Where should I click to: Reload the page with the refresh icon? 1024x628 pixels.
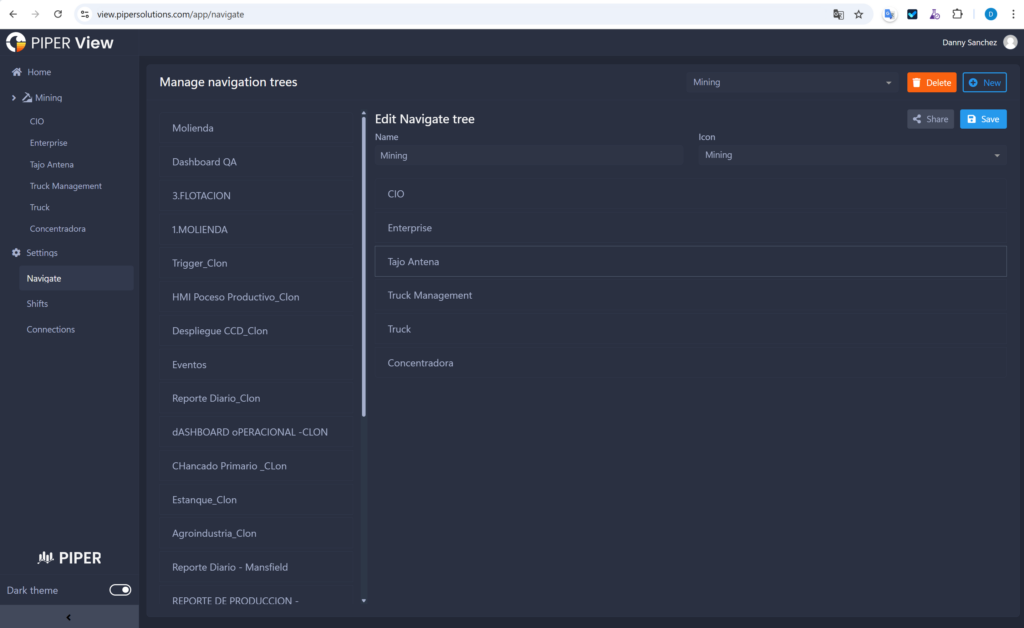coord(57,15)
